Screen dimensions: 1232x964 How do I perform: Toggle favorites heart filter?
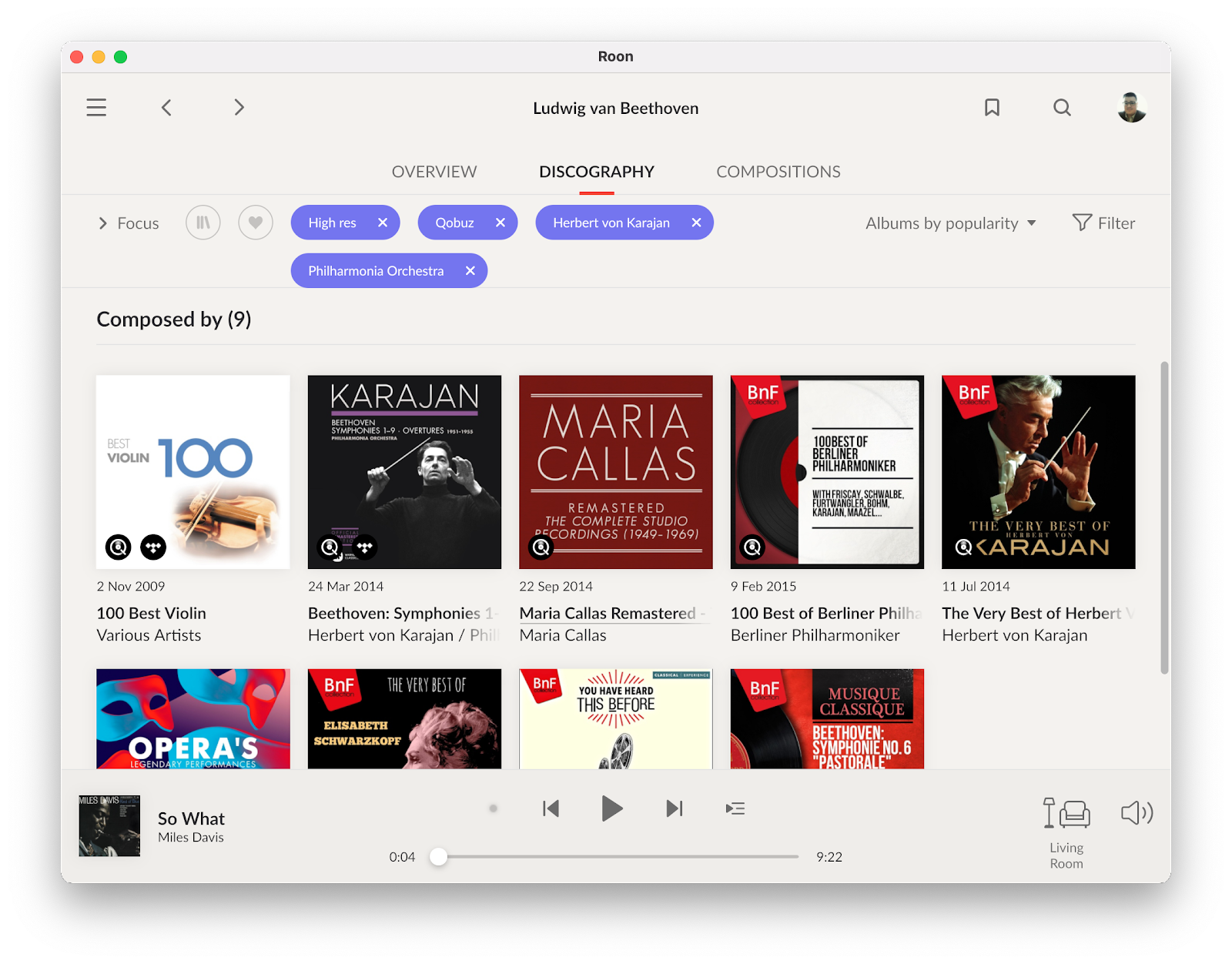pyautogui.click(x=256, y=223)
